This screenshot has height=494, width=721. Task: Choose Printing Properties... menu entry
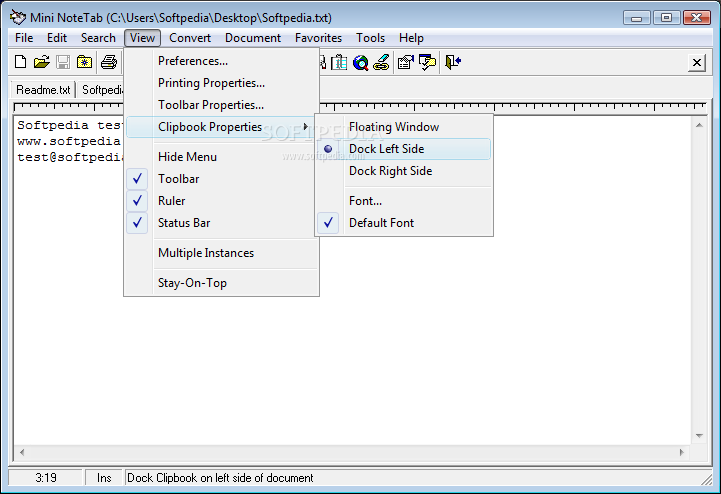221,83
